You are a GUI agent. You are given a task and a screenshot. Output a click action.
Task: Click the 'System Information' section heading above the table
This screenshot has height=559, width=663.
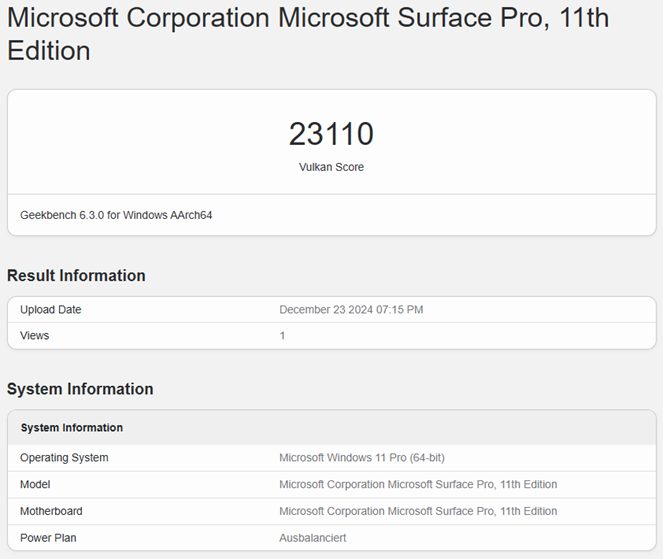click(x=80, y=389)
